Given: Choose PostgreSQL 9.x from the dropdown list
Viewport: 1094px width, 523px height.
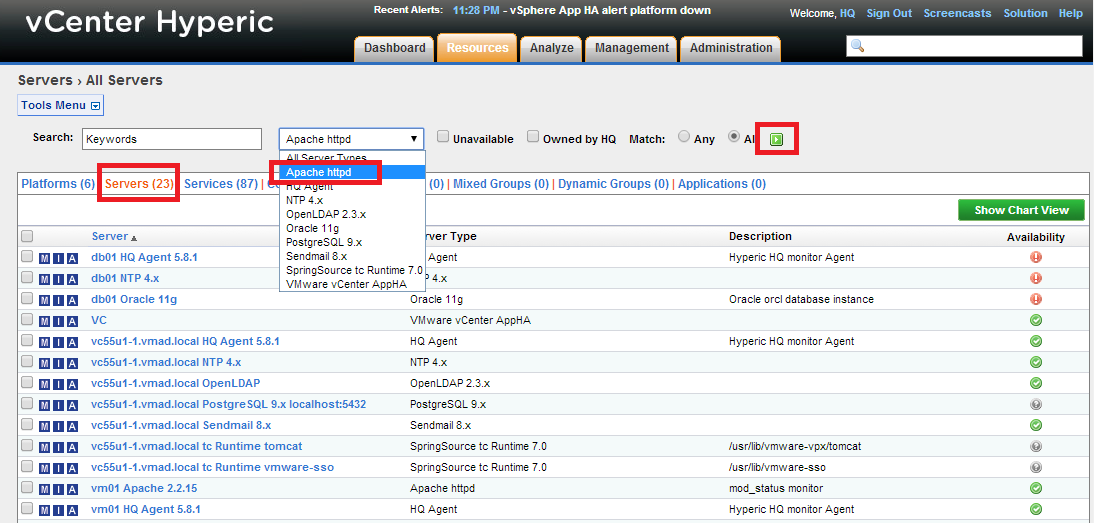Looking at the screenshot, I should pos(352,242).
